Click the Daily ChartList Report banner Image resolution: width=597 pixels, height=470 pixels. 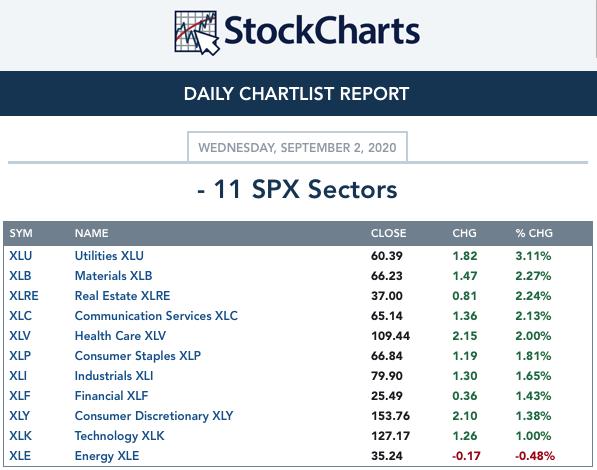pos(298,93)
